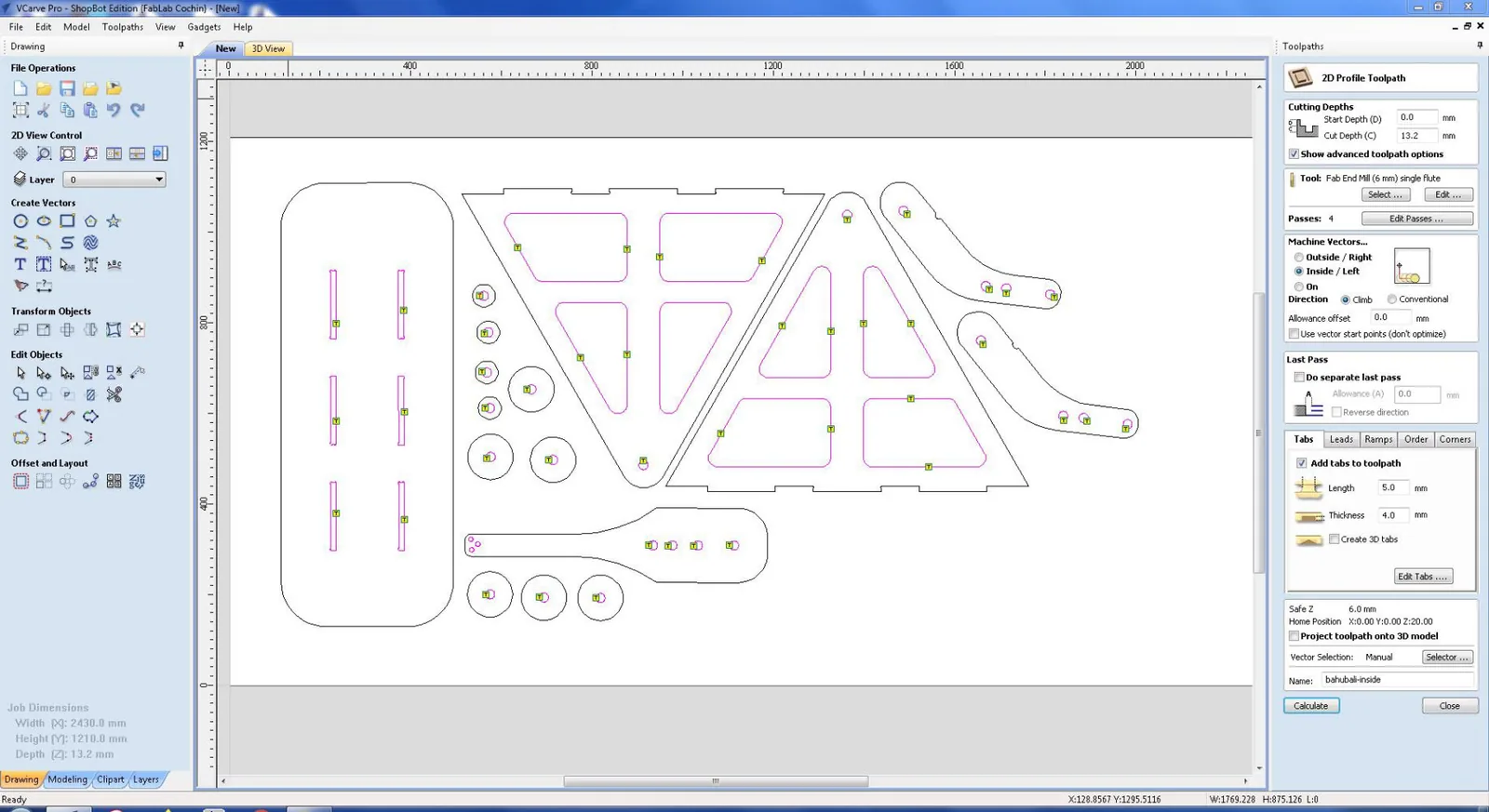Select the On machine vectors option
This screenshot has width=1489, height=812.
coord(1299,286)
